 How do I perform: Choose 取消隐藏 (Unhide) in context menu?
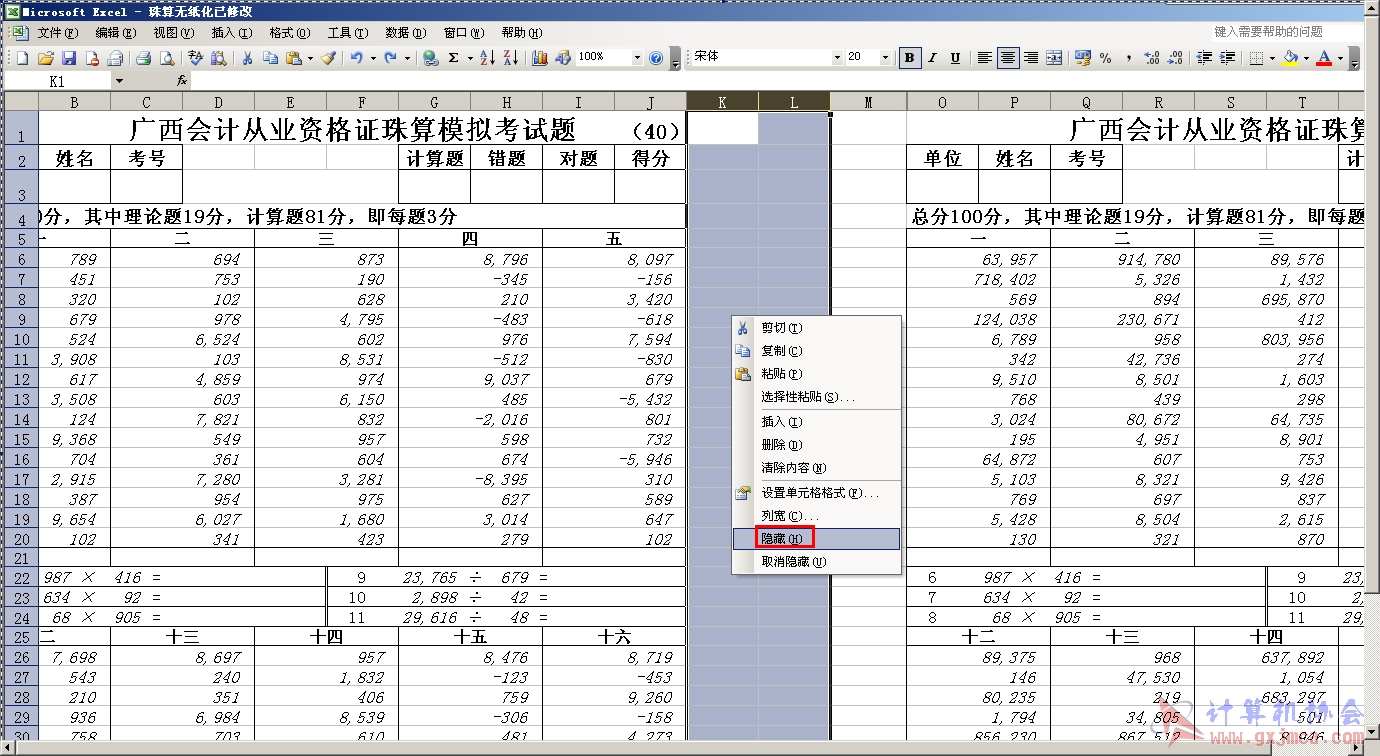click(816, 562)
